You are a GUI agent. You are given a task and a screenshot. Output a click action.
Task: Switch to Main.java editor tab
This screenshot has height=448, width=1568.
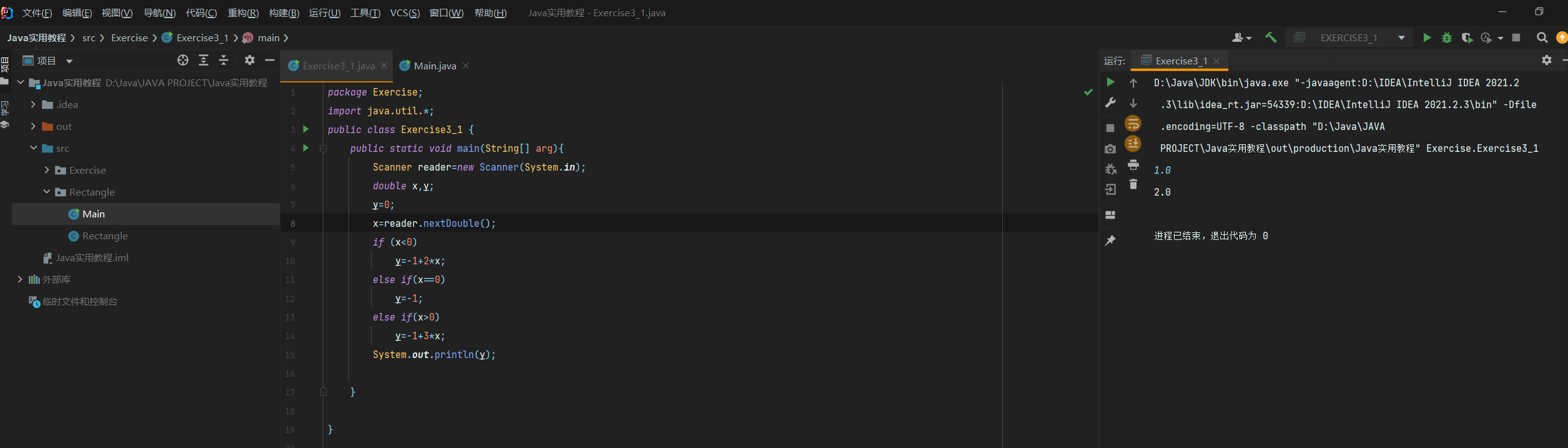click(435, 66)
